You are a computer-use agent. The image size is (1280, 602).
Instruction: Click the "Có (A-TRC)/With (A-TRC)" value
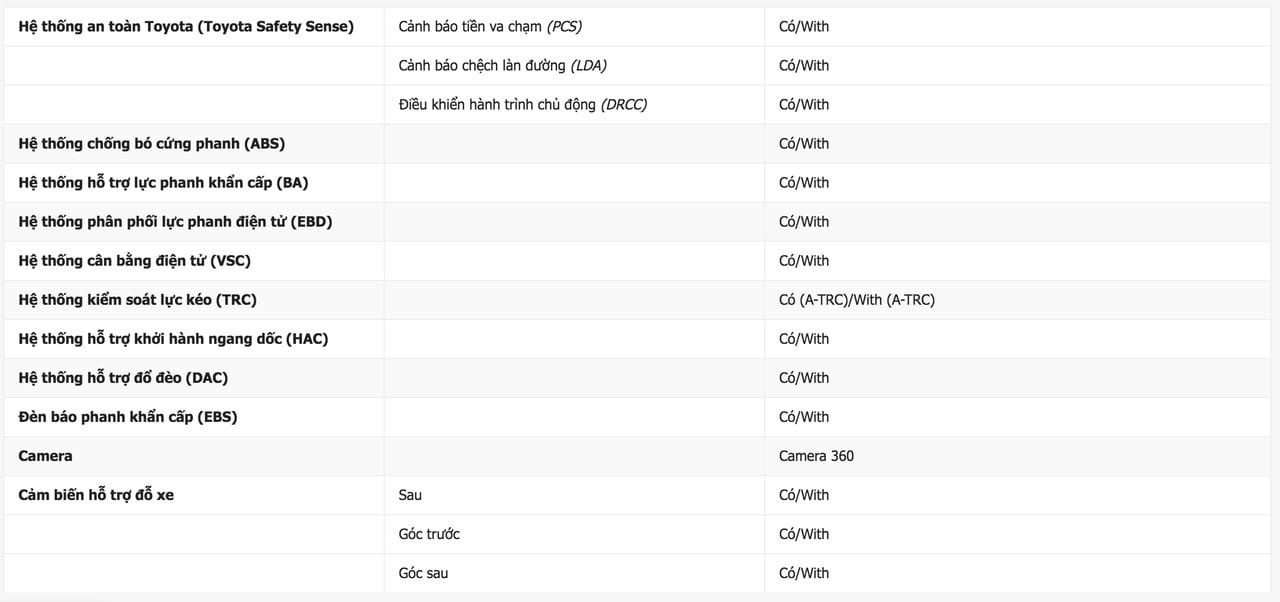tap(856, 300)
